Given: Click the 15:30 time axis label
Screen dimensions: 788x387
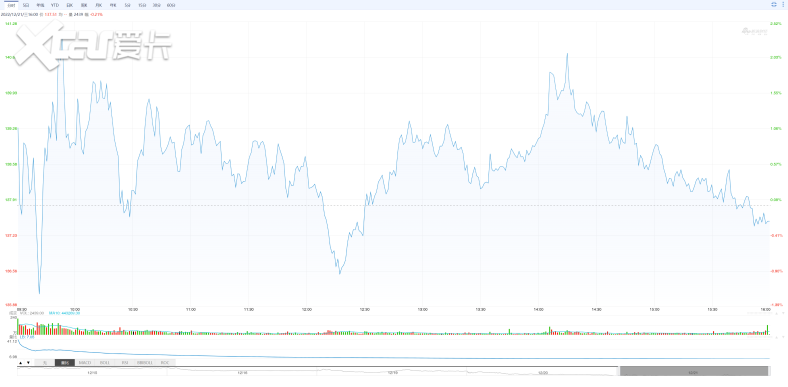Looking at the screenshot, I should click(713, 310).
